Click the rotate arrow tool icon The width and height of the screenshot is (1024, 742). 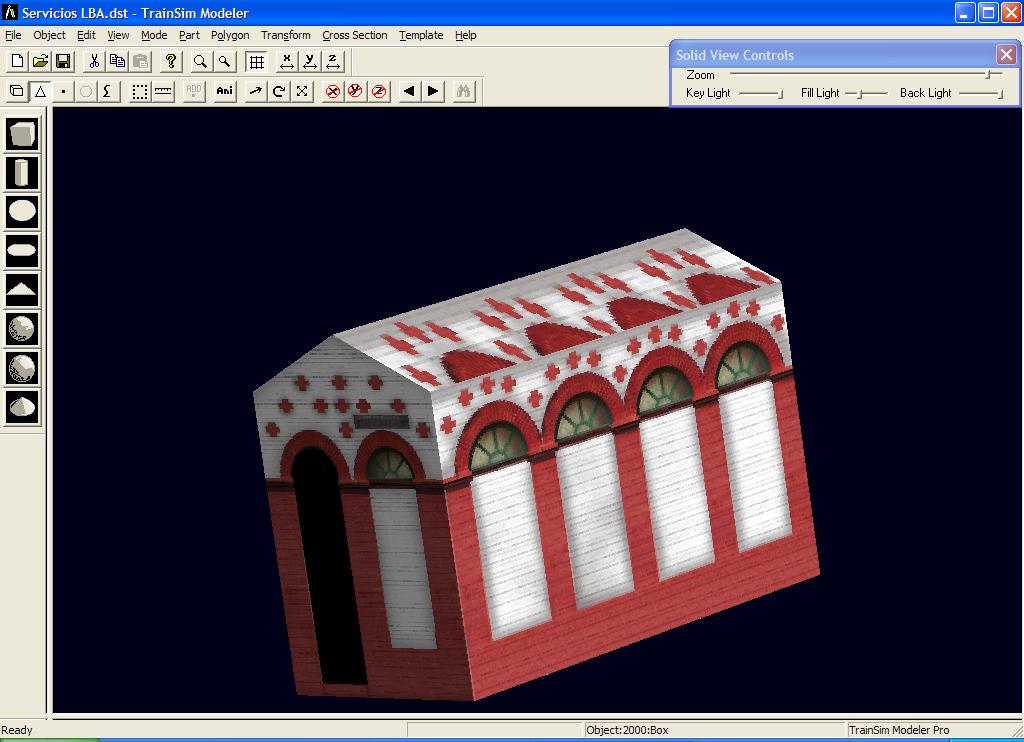click(279, 91)
